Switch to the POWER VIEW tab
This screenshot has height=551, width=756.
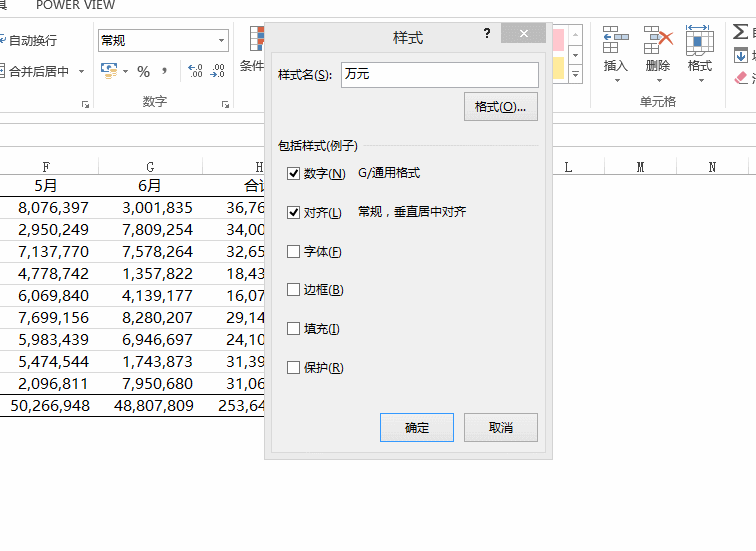(x=75, y=6)
